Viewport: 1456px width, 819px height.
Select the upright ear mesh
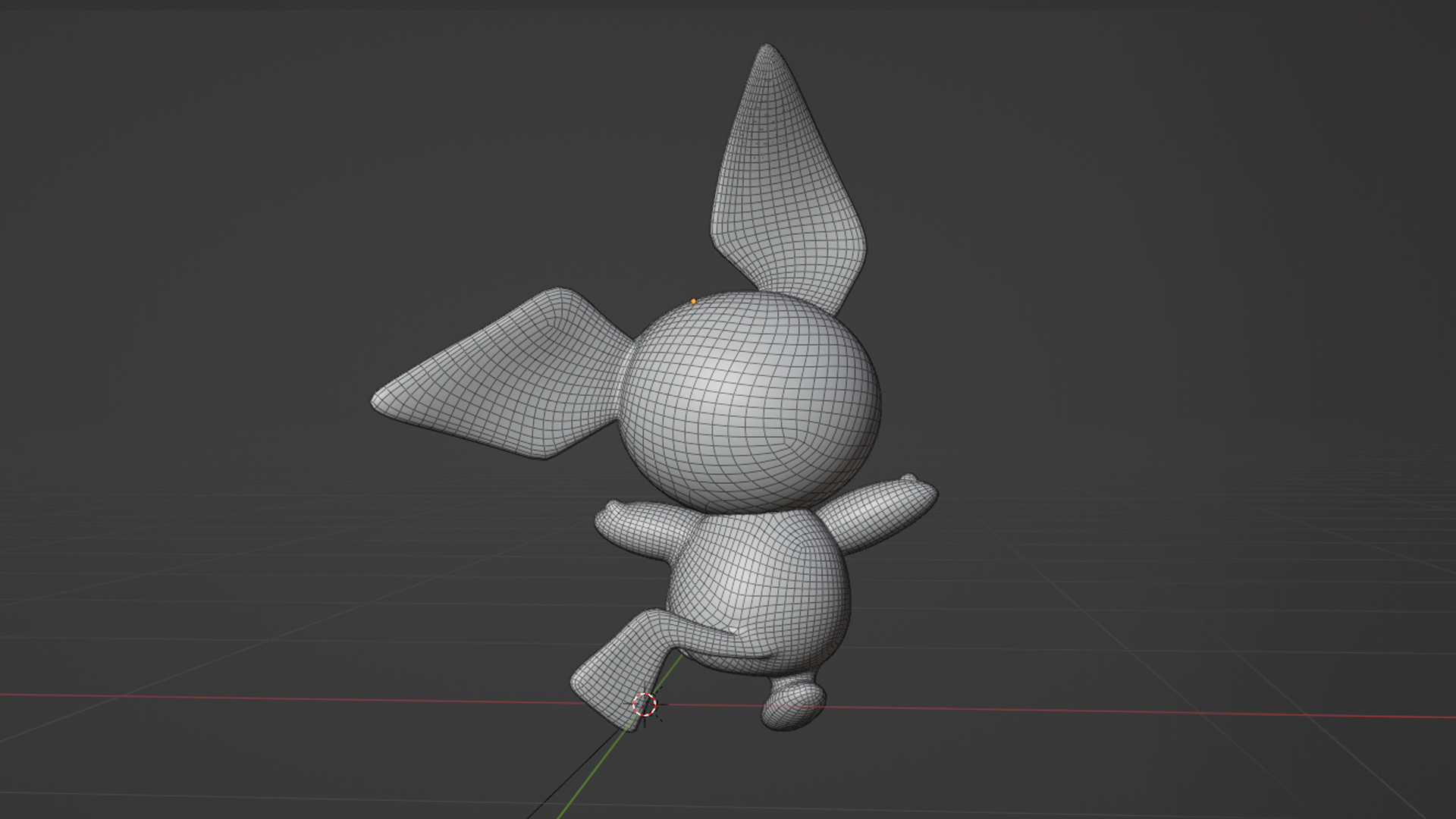pos(789,190)
